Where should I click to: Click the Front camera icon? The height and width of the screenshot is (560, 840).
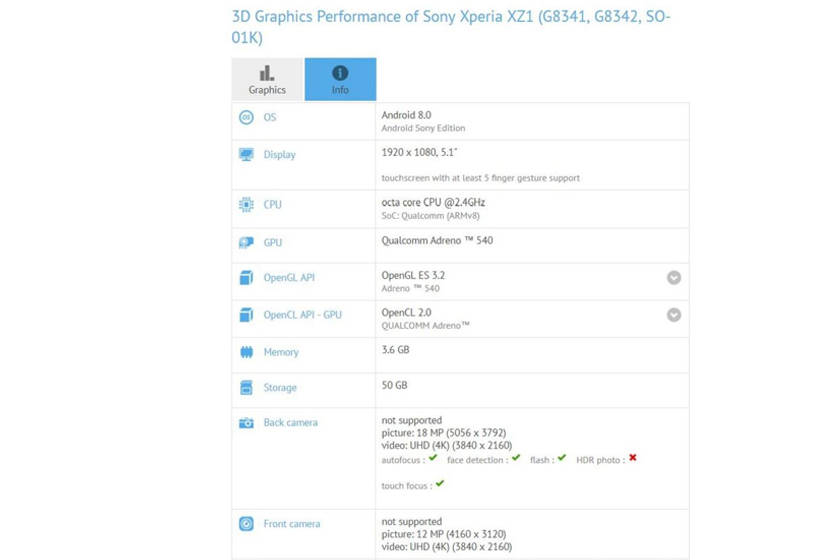246,524
